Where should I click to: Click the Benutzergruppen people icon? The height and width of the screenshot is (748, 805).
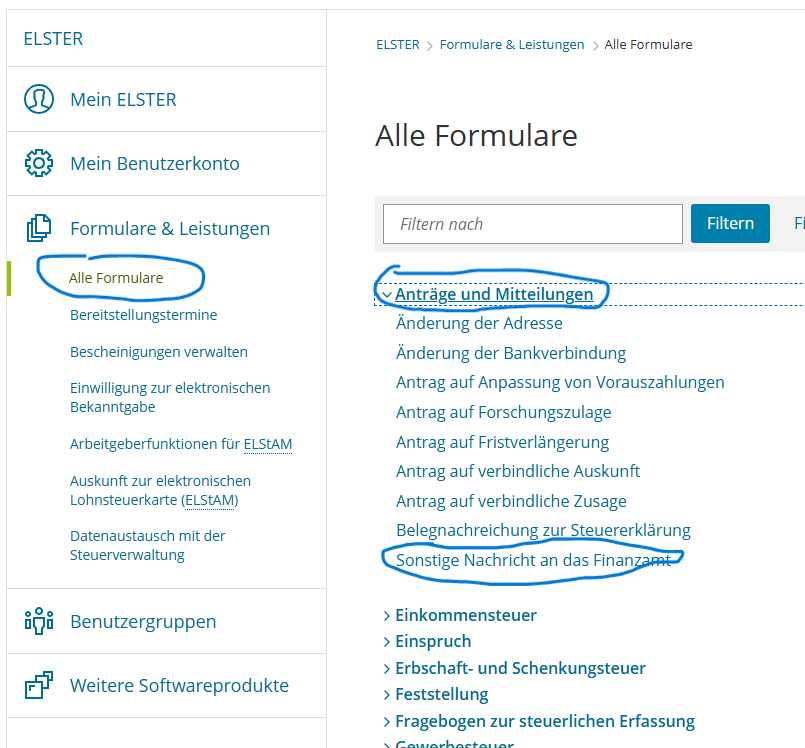click(x=38, y=621)
